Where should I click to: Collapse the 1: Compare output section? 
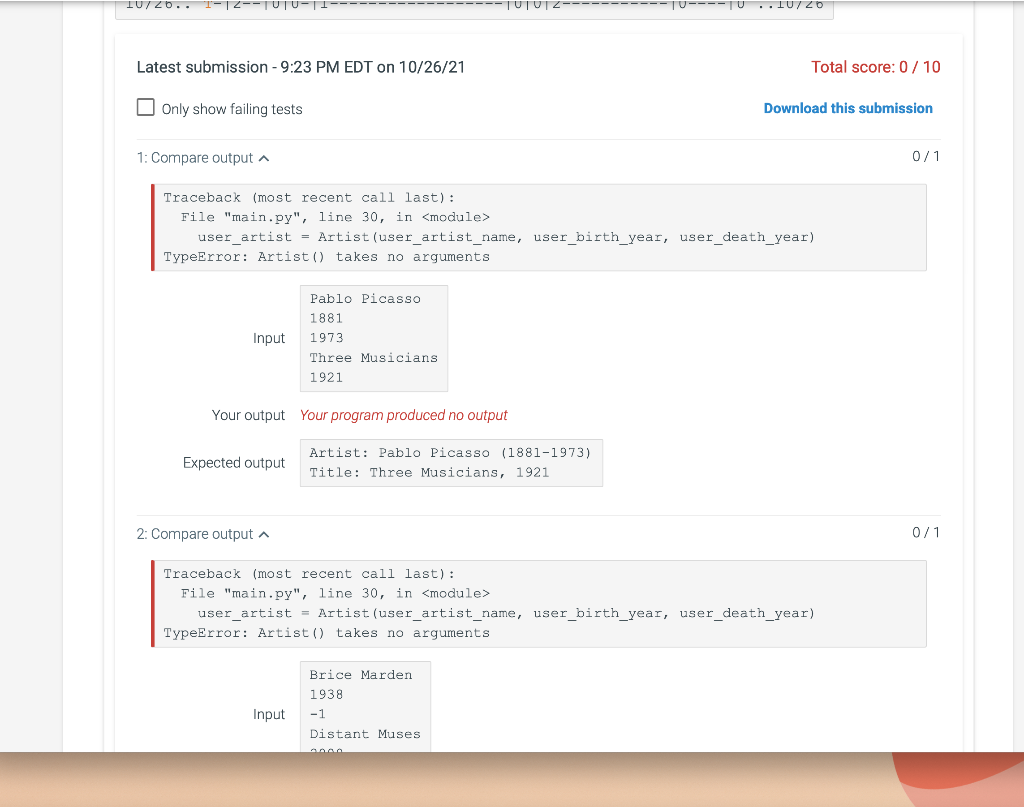point(202,158)
